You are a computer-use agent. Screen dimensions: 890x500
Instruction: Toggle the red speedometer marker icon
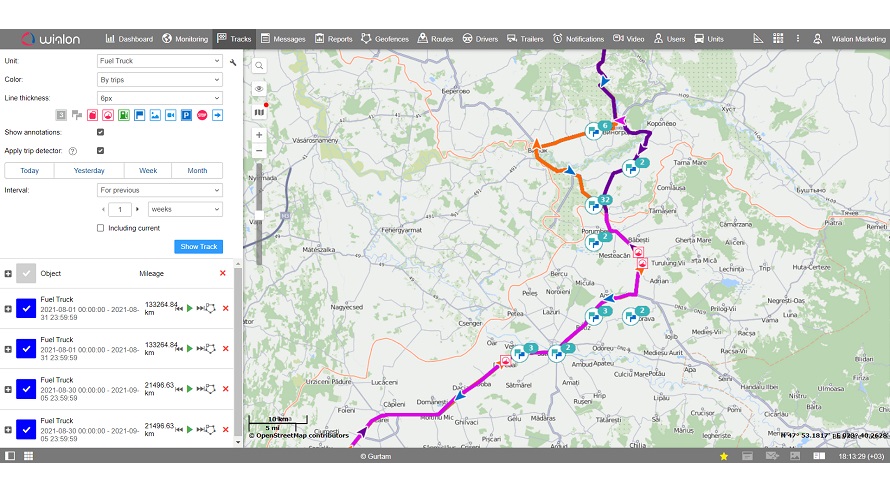point(108,115)
